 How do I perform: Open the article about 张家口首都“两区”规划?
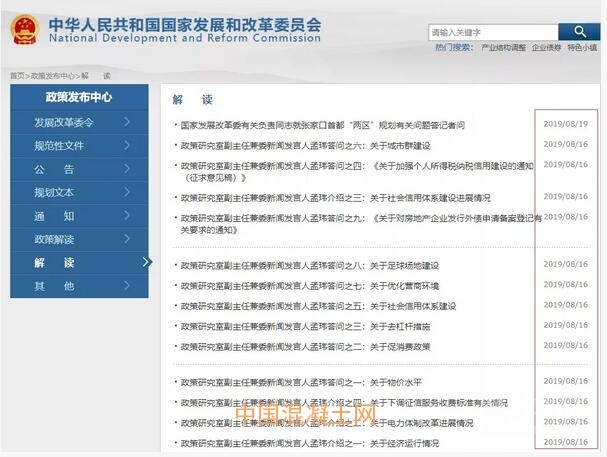pos(322,125)
